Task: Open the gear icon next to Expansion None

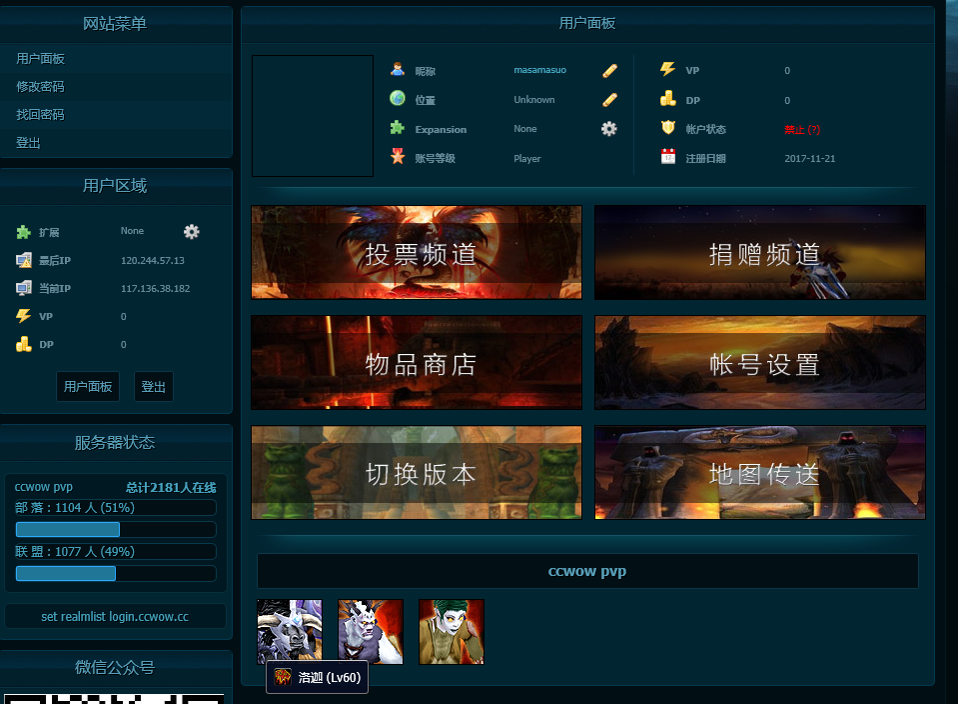Action: [608, 128]
